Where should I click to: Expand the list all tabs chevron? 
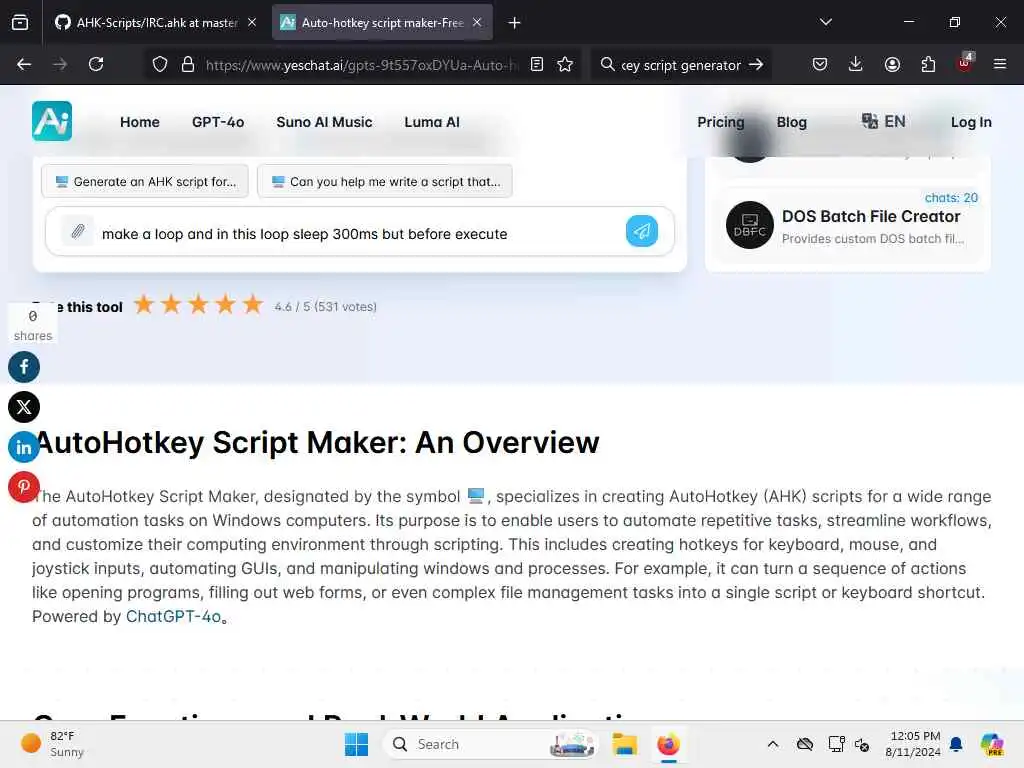(x=826, y=22)
